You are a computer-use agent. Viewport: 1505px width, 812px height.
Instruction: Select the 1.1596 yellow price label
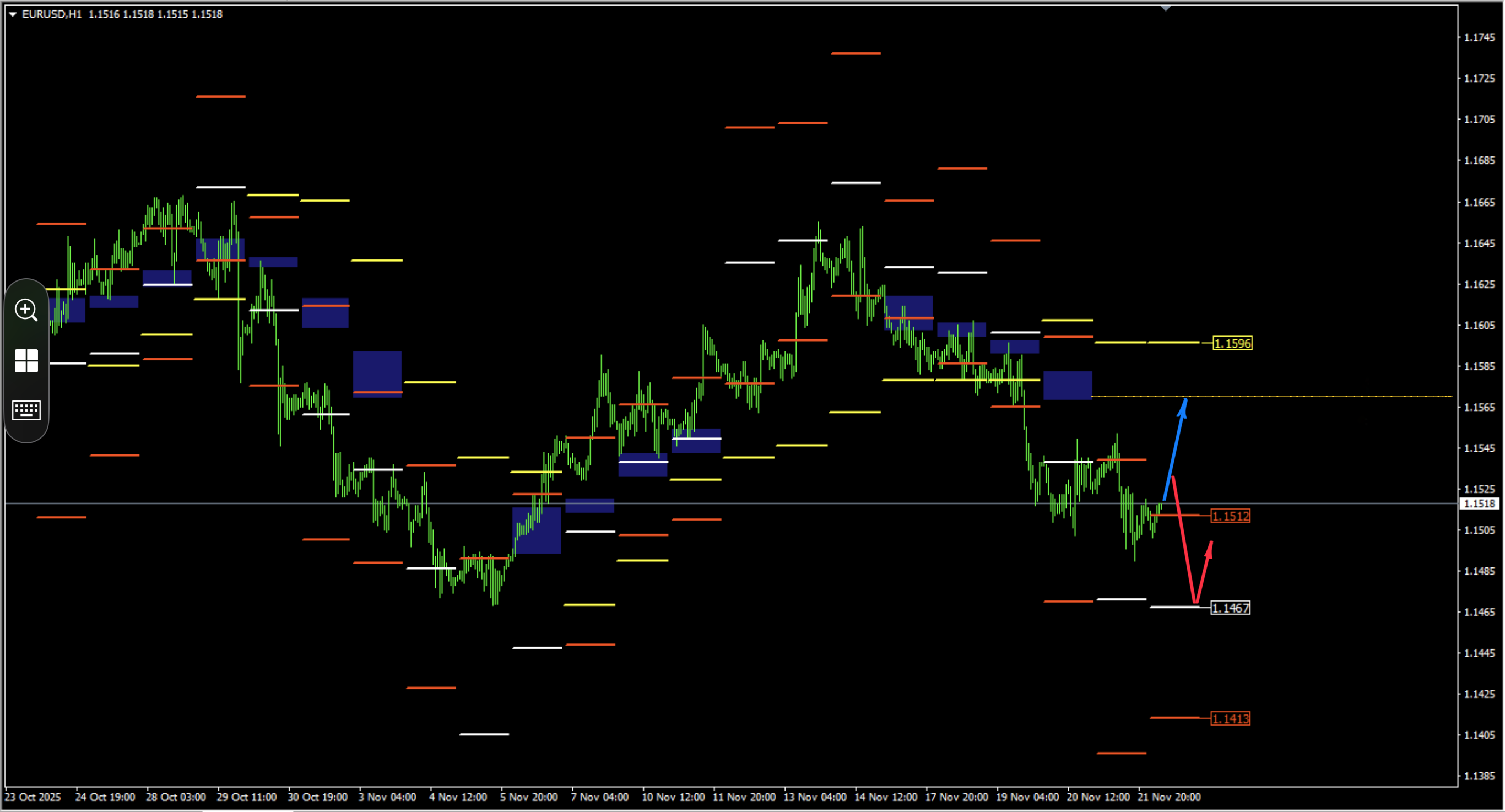coord(1233,344)
